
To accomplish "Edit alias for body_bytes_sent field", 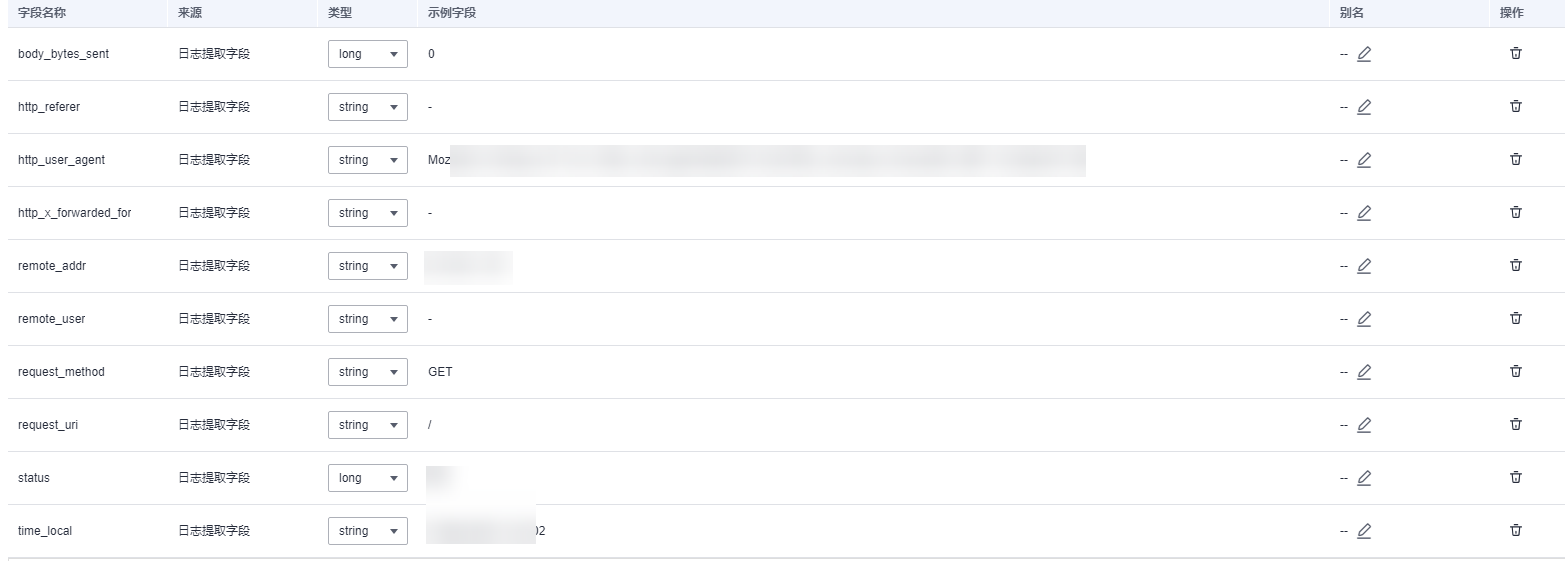I will pos(1364,54).
